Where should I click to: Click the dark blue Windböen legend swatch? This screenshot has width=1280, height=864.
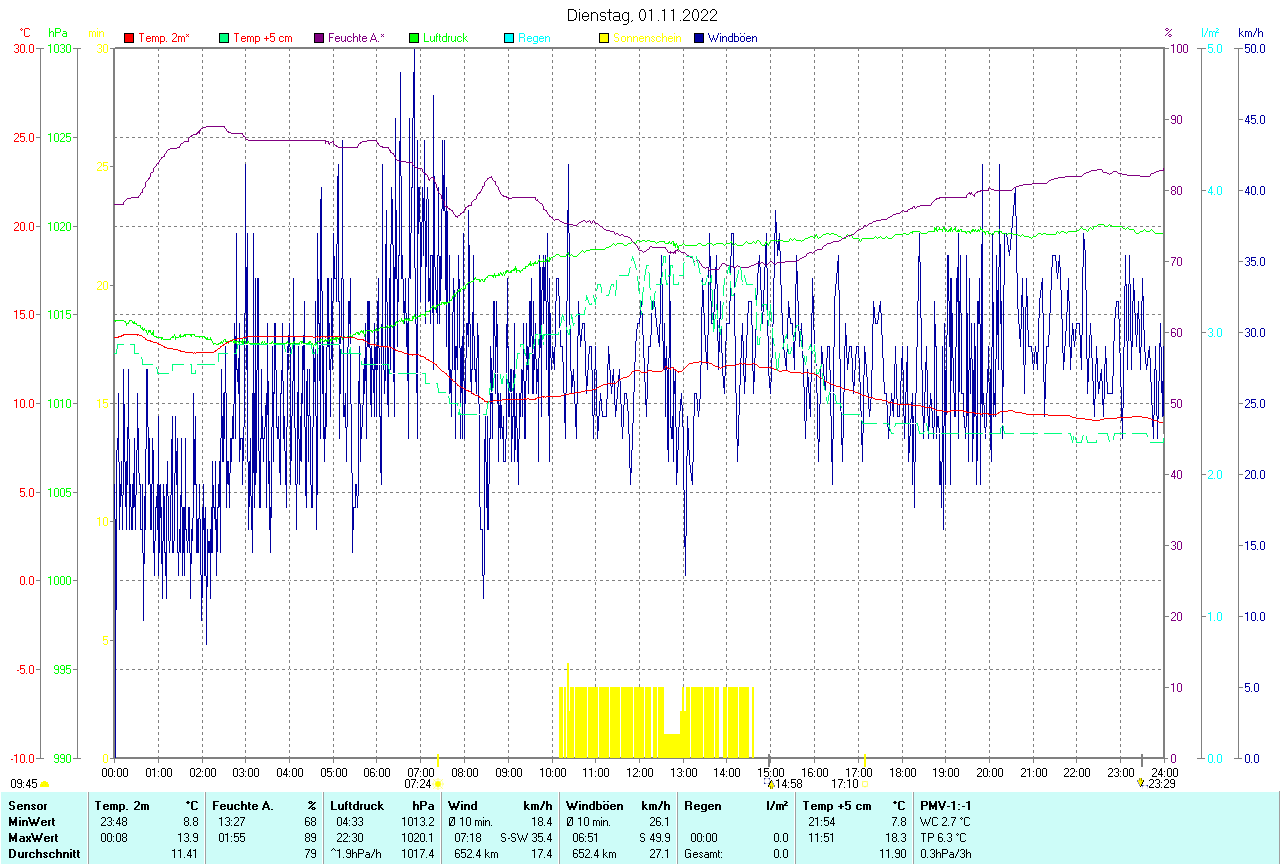[x=699, y=38]
